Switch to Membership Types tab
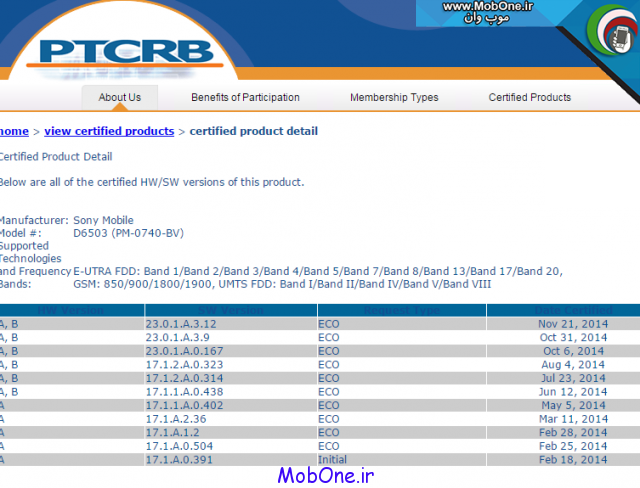Screen dimensions: 640x488 [x=394, y=98]
